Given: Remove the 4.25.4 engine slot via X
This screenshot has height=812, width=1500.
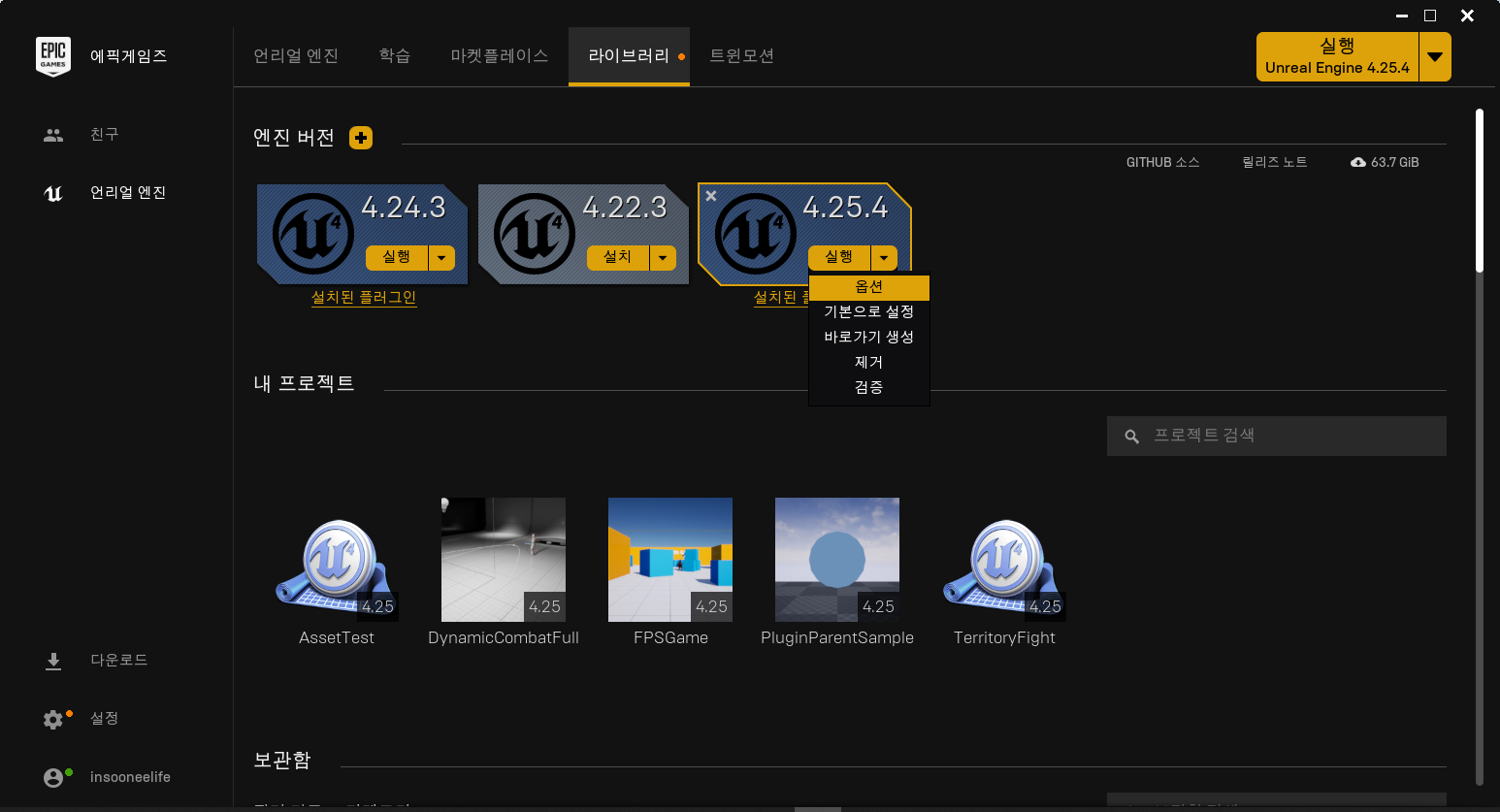Looking at the screenshot, I should point(711,196).
